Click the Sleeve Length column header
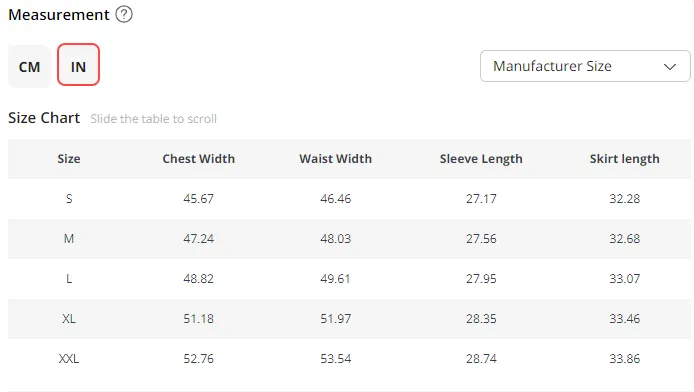 point(481,159)
